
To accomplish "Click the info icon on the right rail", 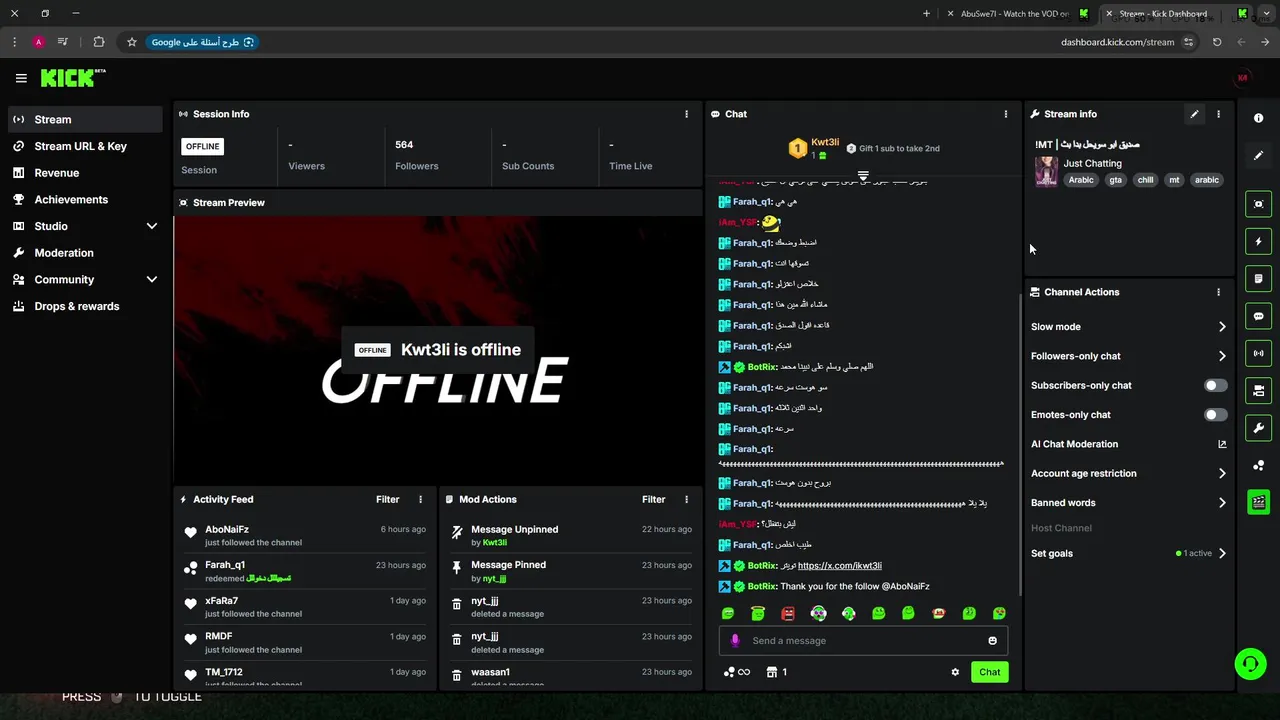I will point(1258,118).
